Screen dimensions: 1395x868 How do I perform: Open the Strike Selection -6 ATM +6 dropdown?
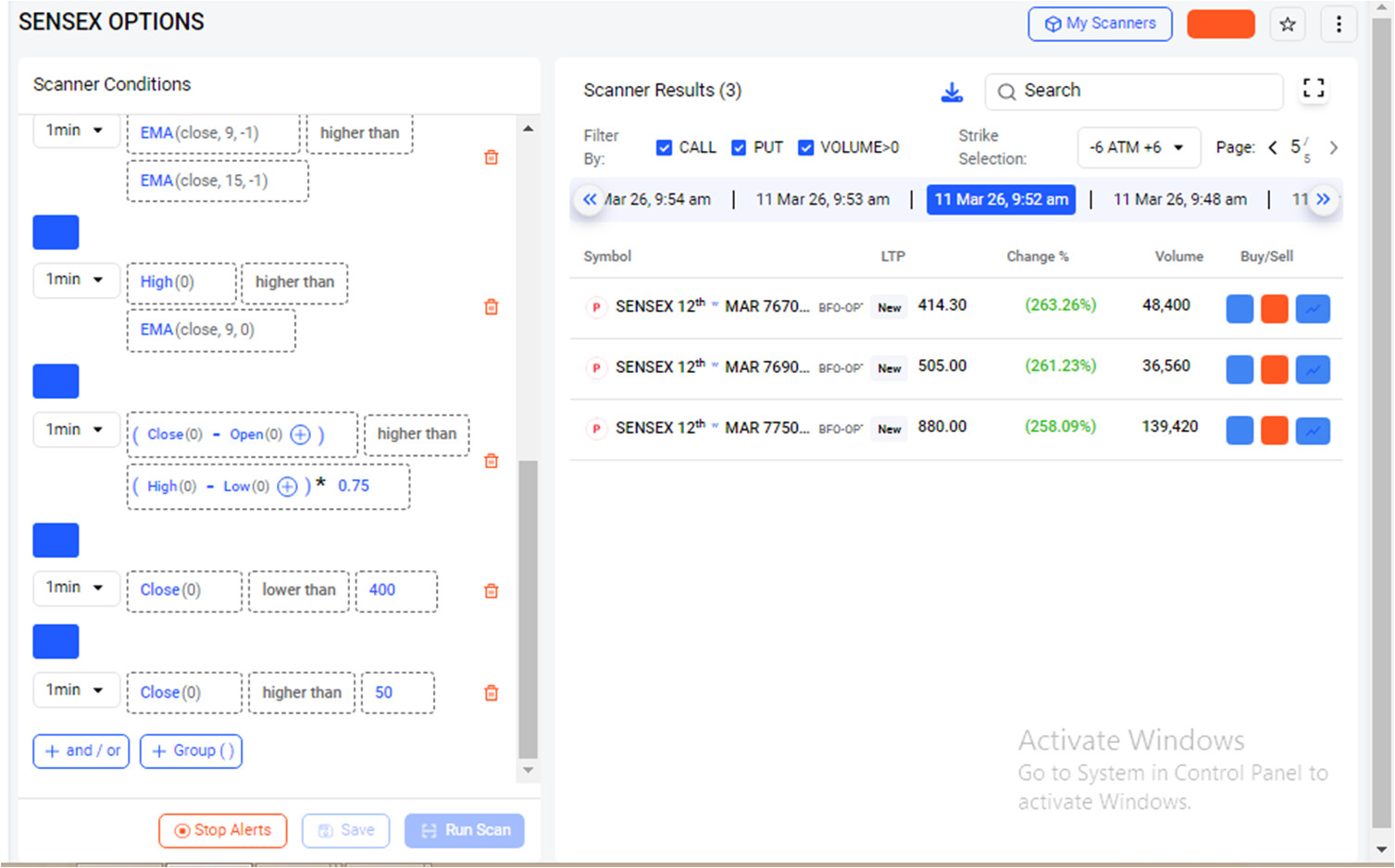(1138, 148)
